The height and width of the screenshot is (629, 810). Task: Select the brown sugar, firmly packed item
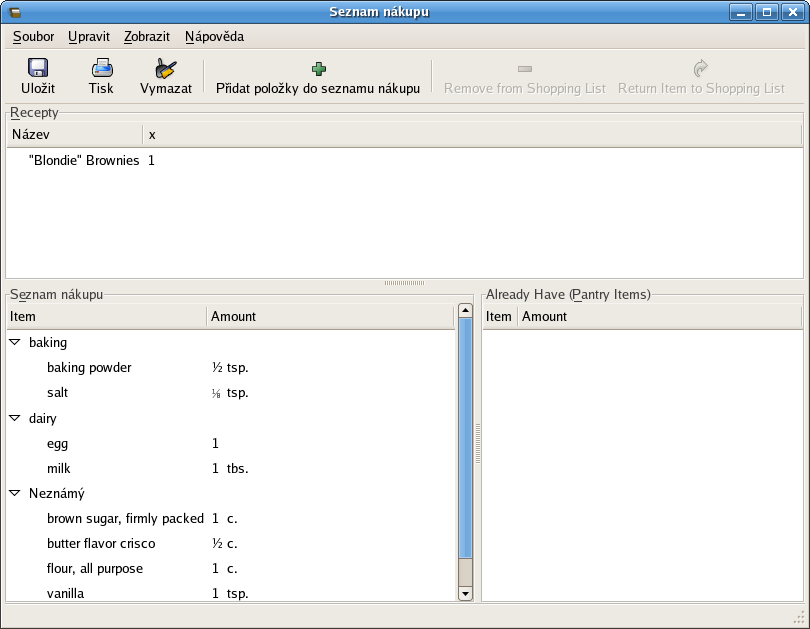[x=125, y=518]
